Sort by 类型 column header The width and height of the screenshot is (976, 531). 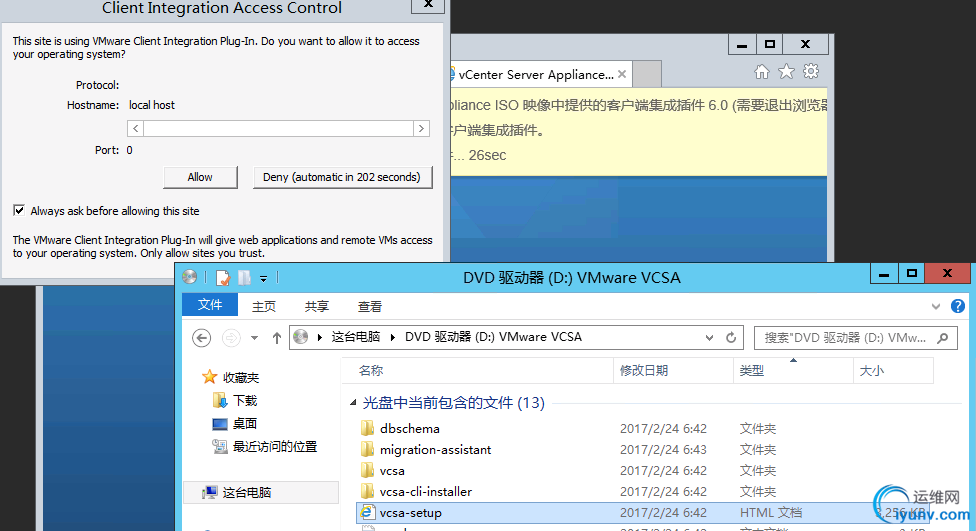793,371
